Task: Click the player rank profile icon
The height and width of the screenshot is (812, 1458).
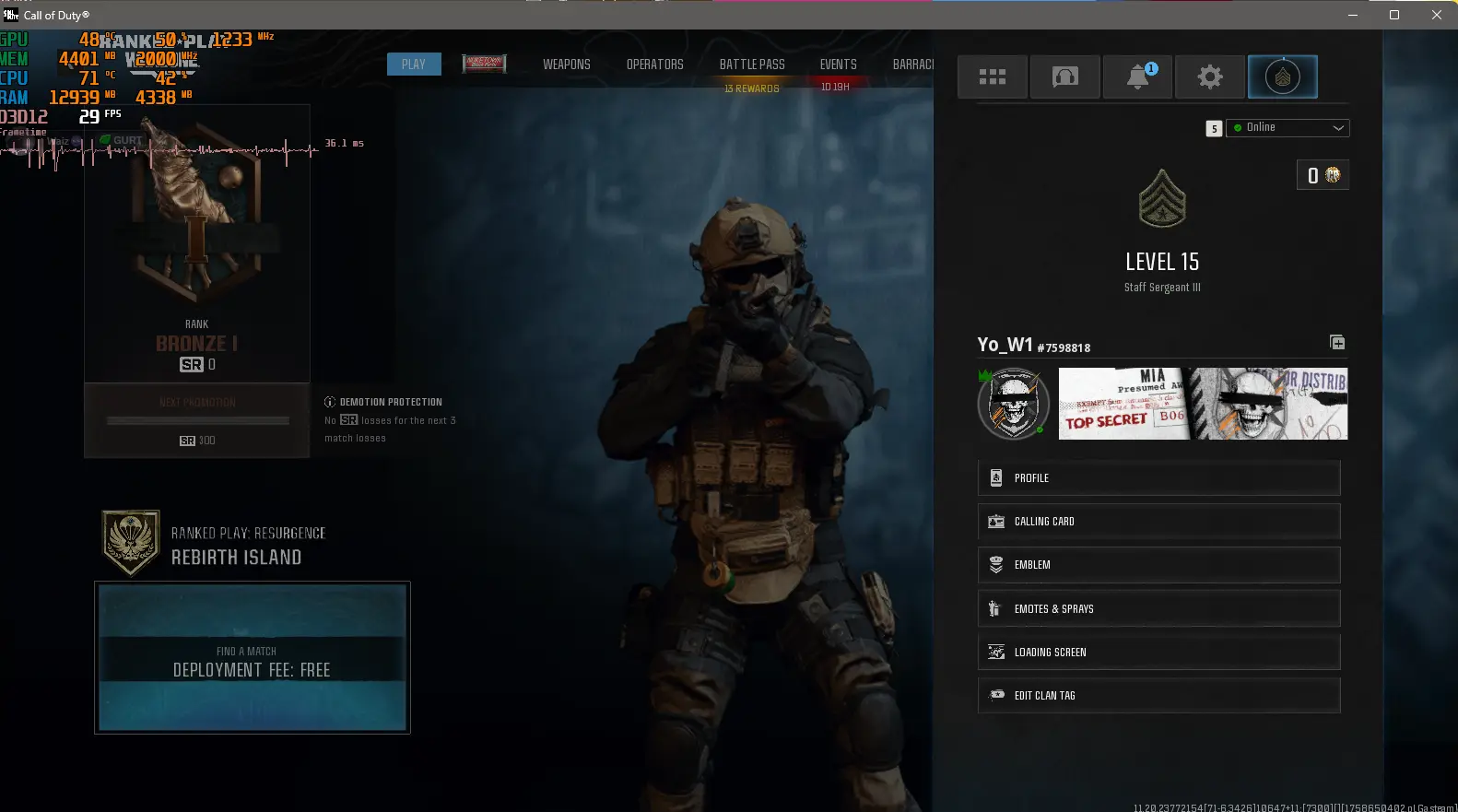Action: (x=1282, y=77)
